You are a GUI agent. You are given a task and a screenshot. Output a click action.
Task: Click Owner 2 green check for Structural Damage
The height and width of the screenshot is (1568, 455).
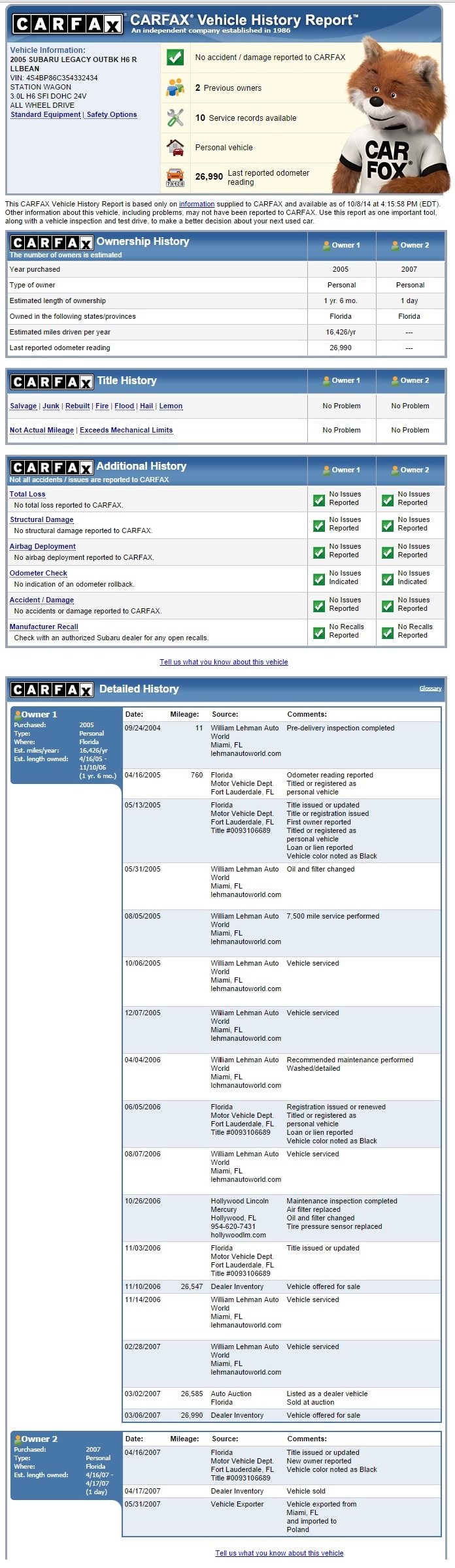click(x=388, y=526)
